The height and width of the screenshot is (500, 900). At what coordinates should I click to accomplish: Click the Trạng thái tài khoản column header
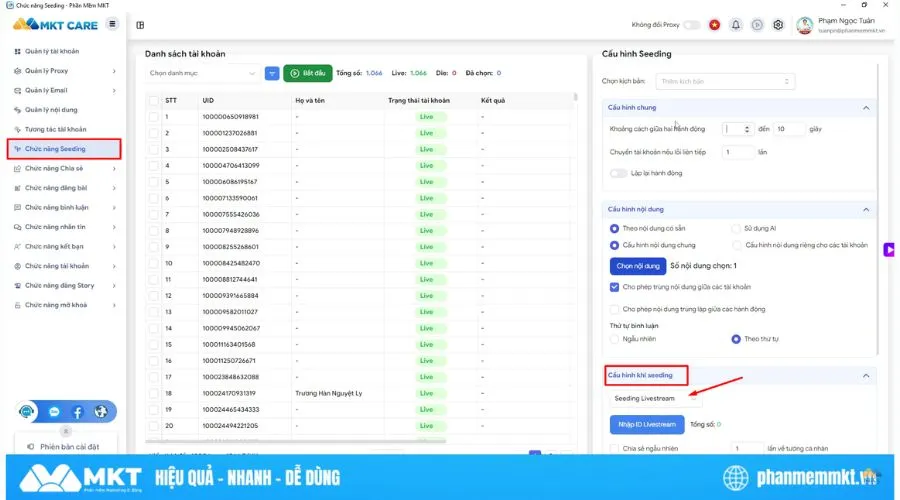[418, 100]
